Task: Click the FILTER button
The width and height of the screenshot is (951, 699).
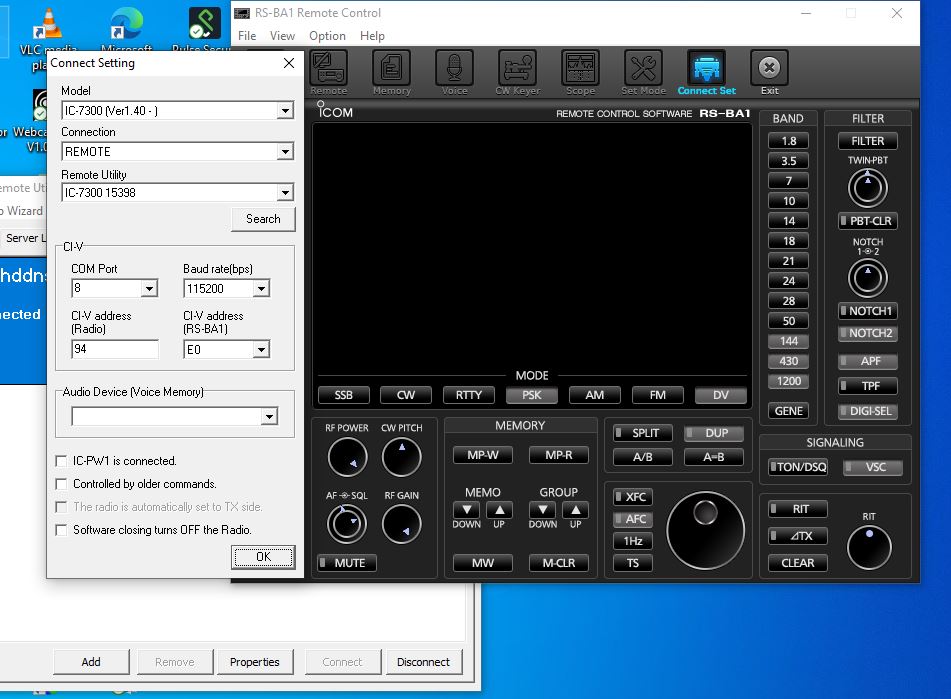Action: (868, 141)
